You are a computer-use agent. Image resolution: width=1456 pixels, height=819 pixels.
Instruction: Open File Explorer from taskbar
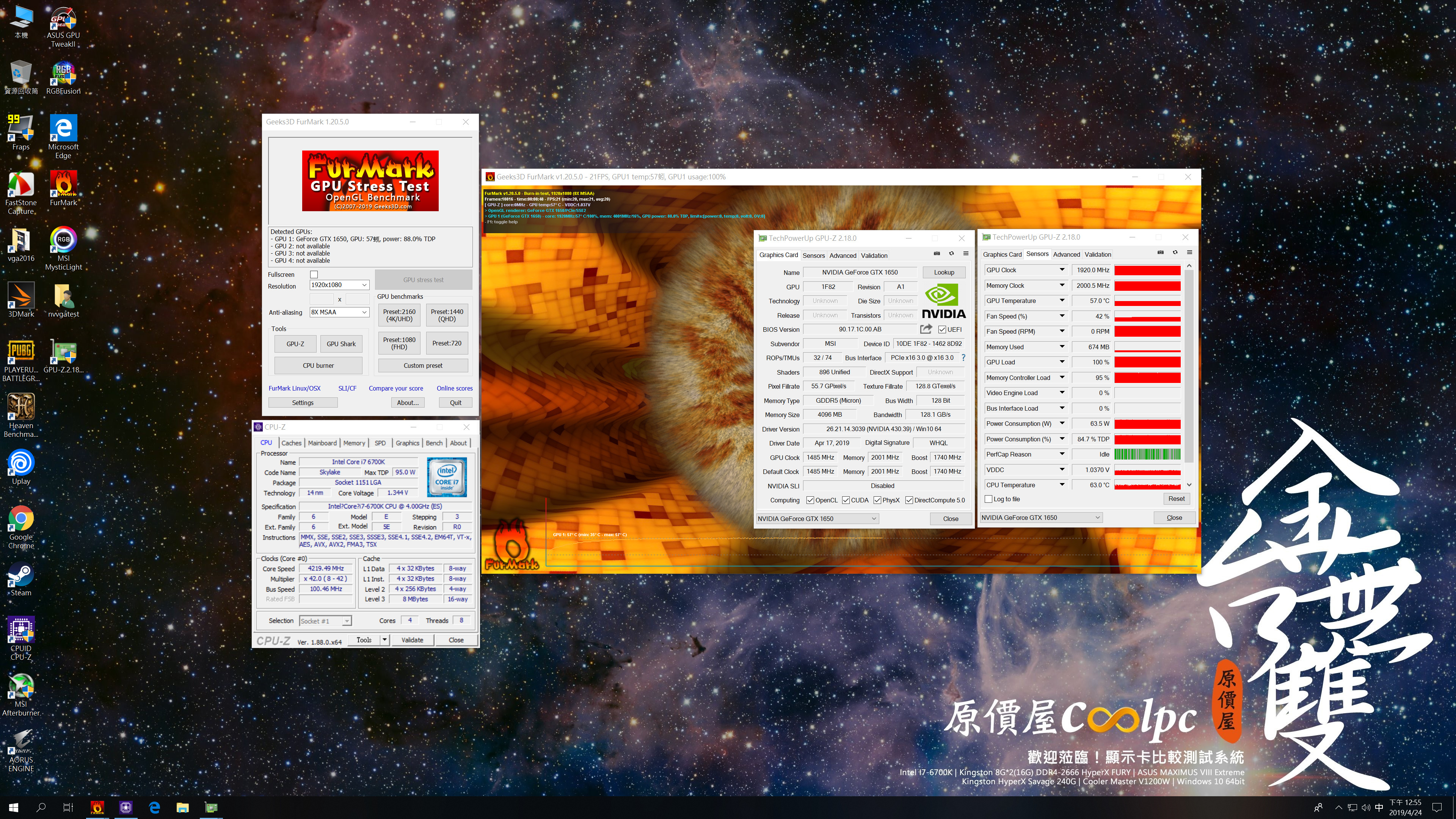tap(182, 807)
